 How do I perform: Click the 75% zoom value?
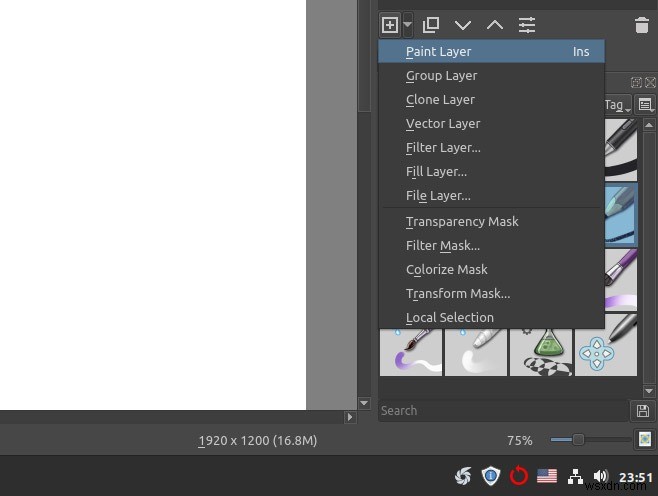pos(520,441)
